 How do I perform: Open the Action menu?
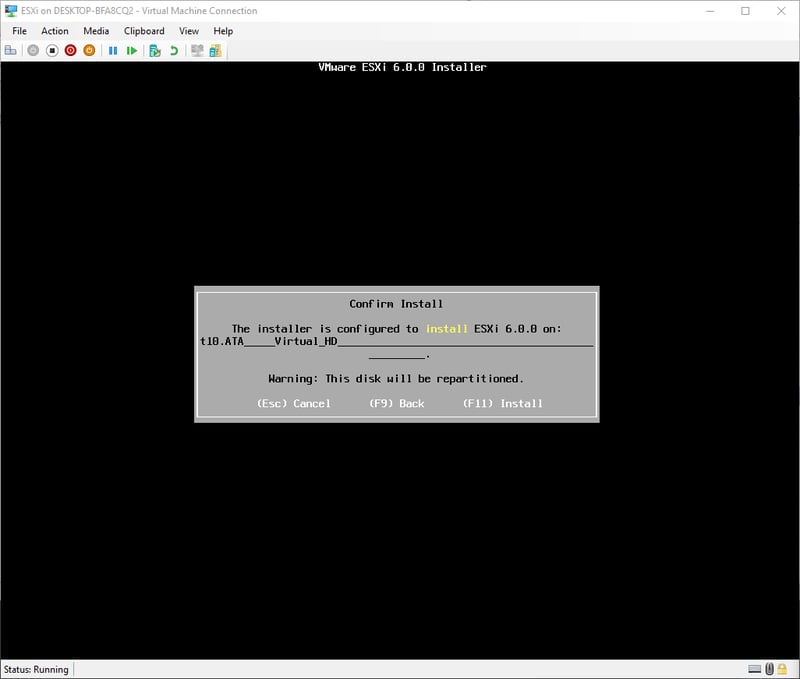[55, 31]
